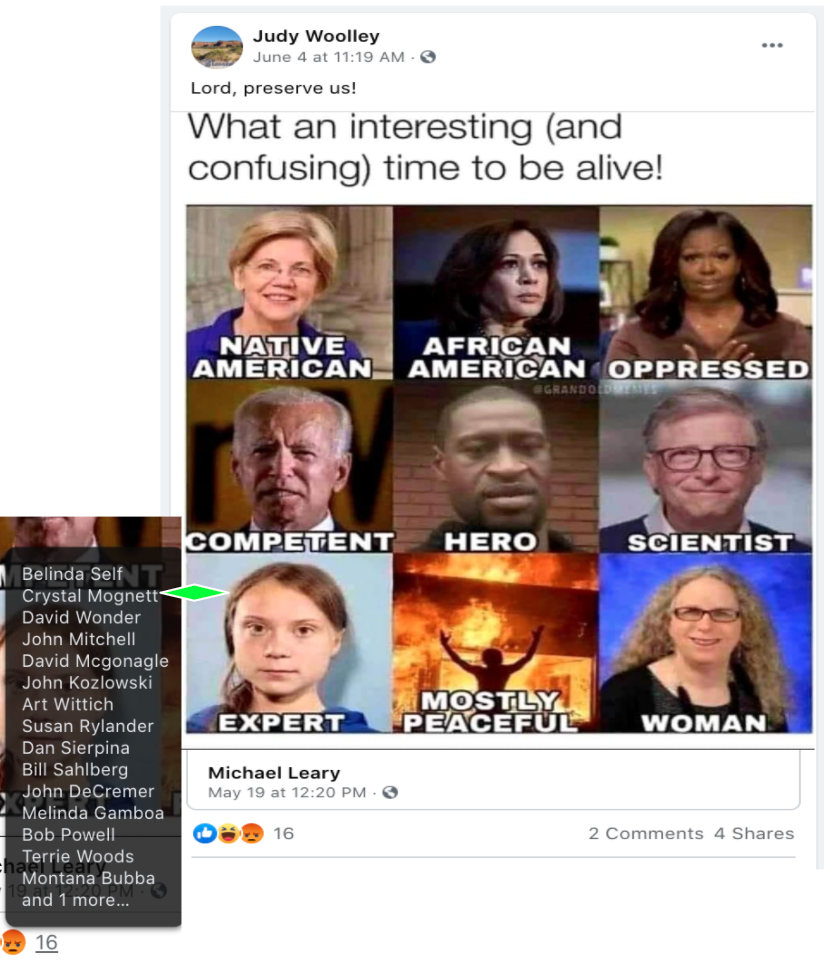824x968 pixels.
Task: View the 4 Shares link
Action: click(754, 833)
